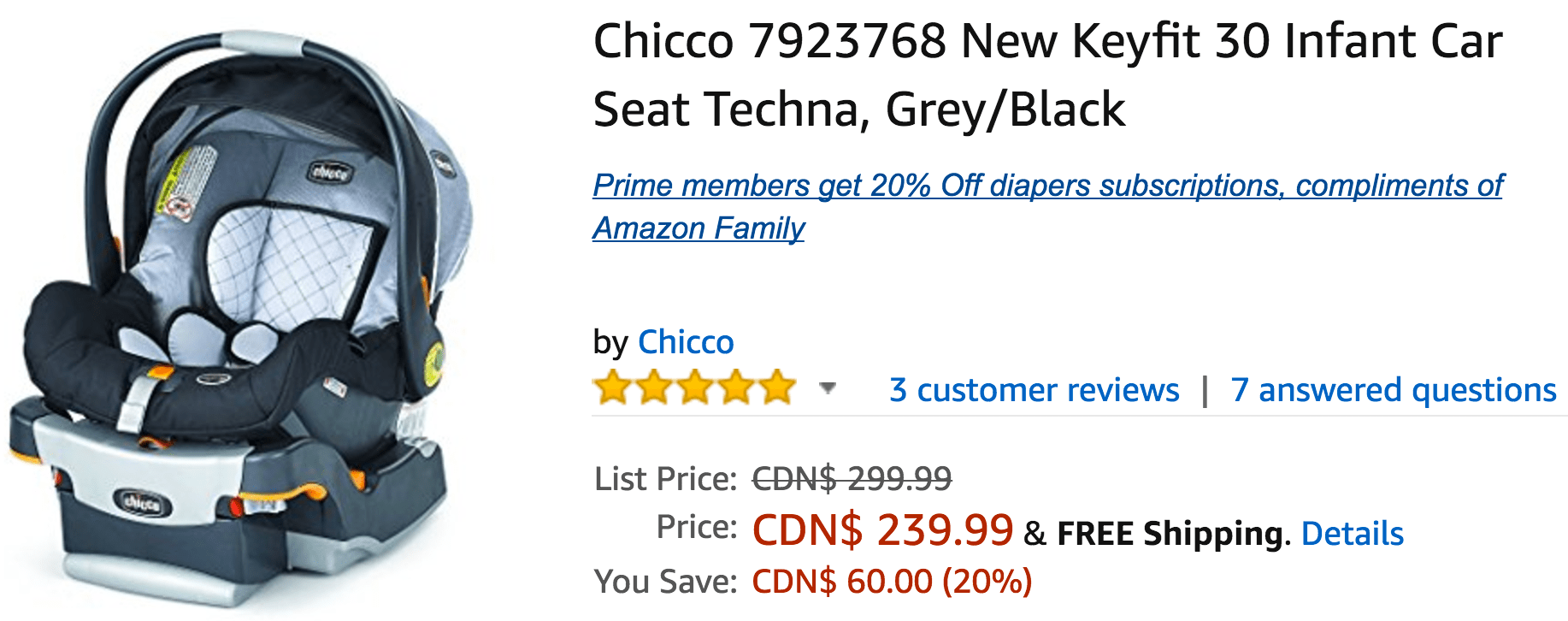Open the 3 customer reviews link
Screen dimensions: 1568x621
(1035, 390)
